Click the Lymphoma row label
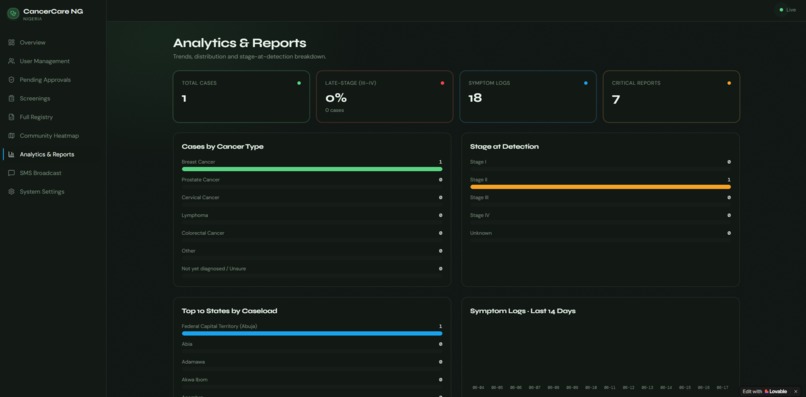The height and width of the screenshot is (397, 806). click(x=195, y=215)
